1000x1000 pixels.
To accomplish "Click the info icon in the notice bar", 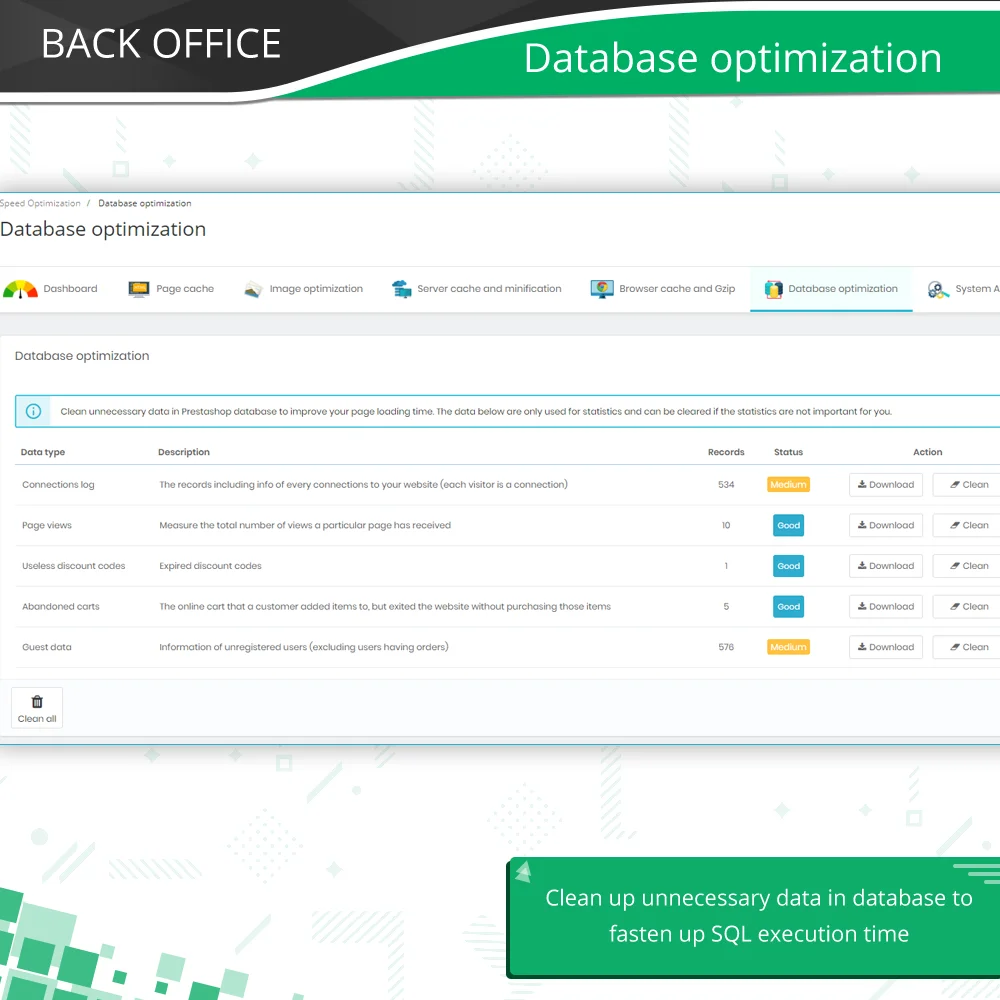I will click(34, 411).
